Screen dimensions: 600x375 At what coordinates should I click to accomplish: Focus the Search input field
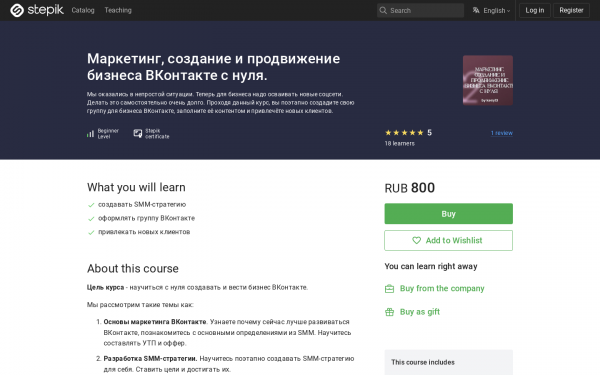pyautogui.click(x=420, y=10)
